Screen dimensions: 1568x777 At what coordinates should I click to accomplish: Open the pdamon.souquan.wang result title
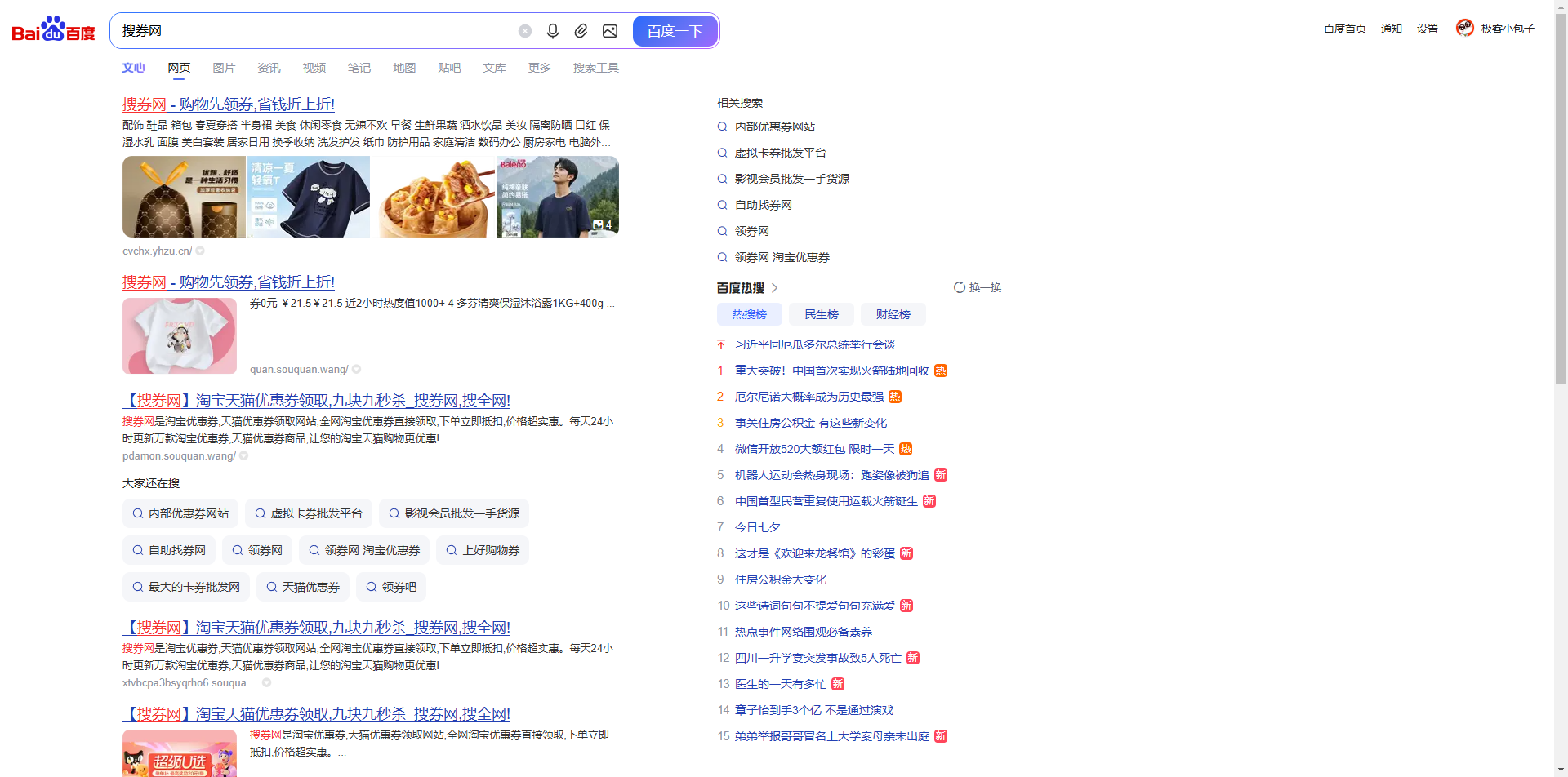click(316, 401)
